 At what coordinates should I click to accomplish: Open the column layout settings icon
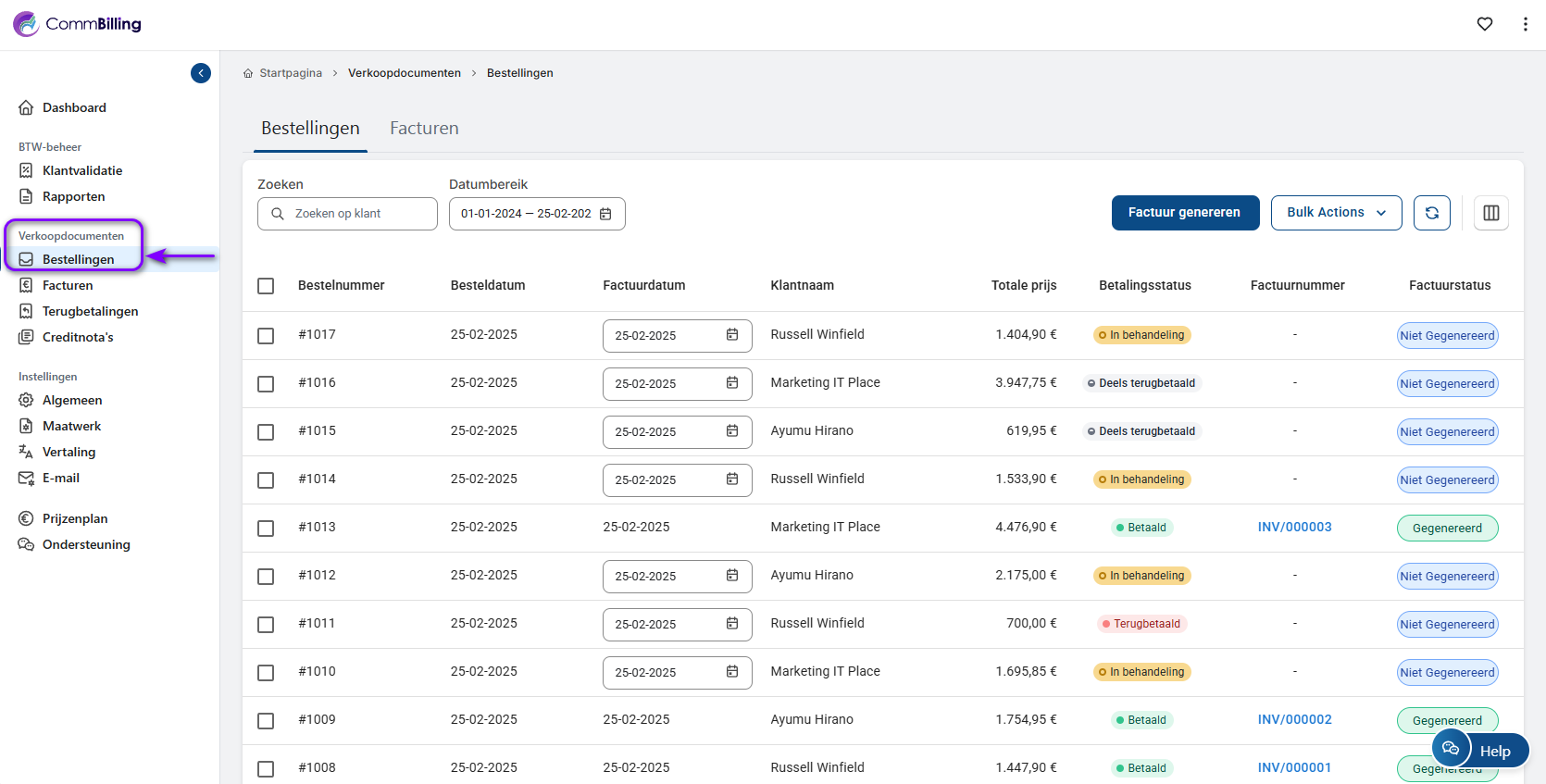pos(1490,213)
